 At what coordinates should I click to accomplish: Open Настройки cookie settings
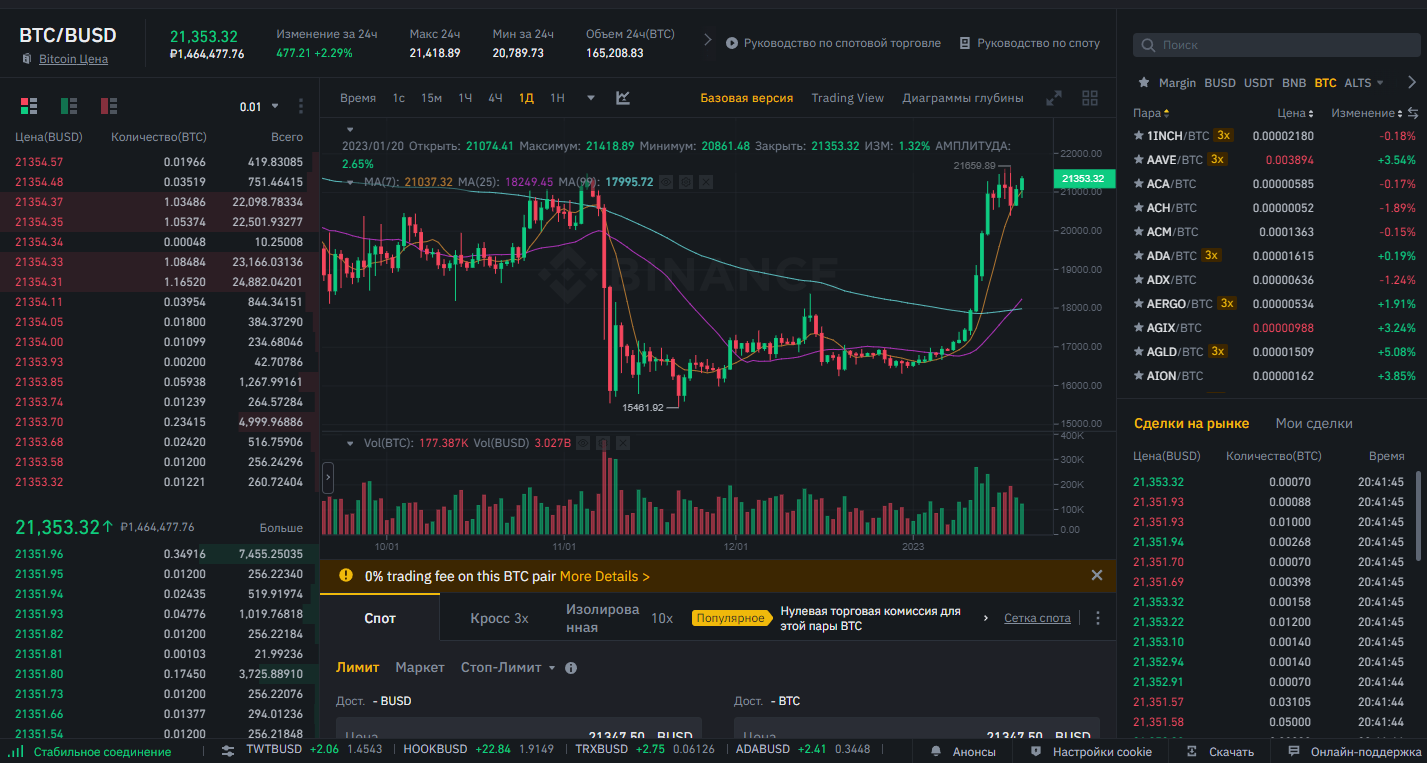click(x=1091, y=751)
